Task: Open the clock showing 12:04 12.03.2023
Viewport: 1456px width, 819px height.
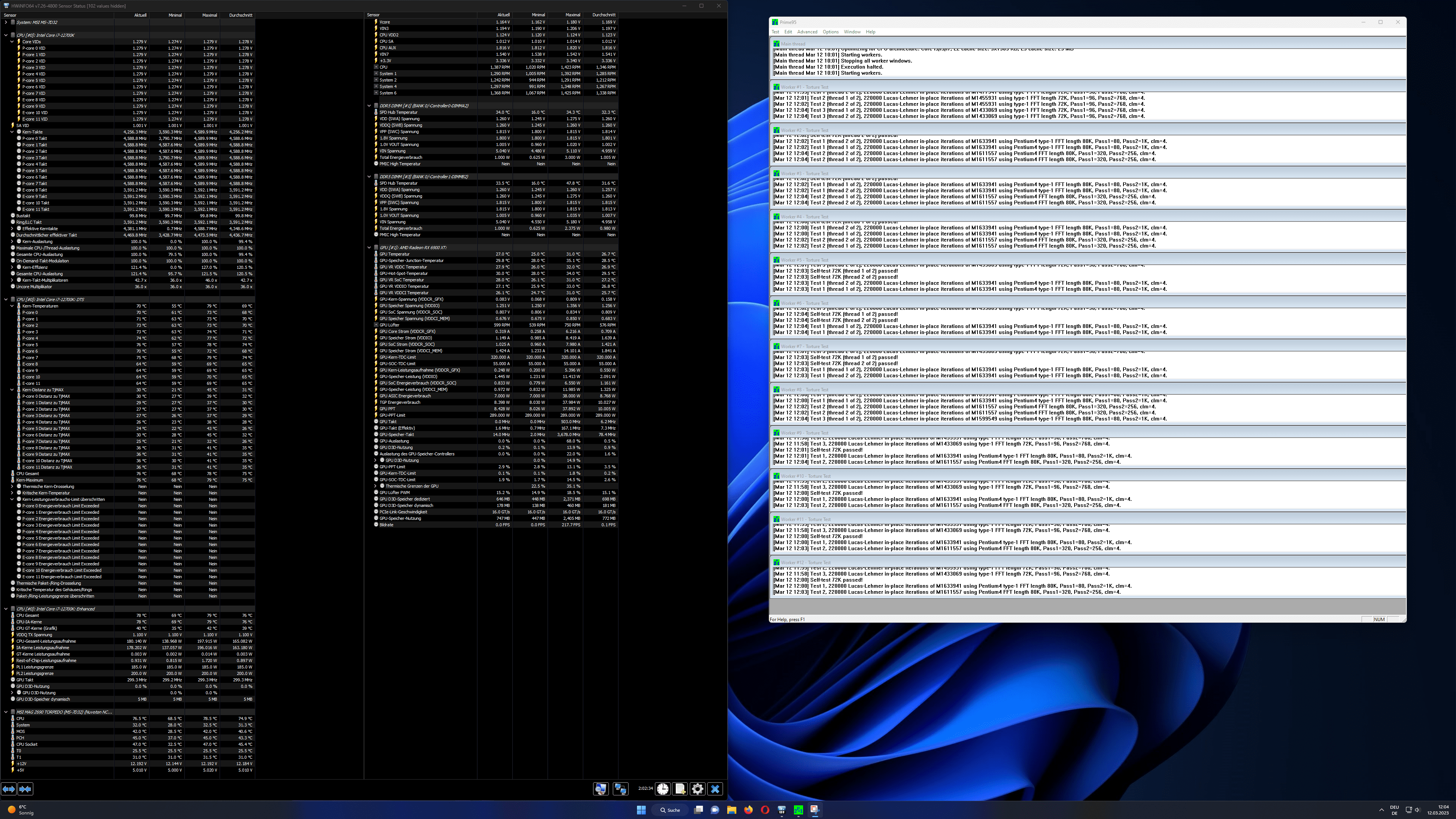Action: click(1439, 810)
